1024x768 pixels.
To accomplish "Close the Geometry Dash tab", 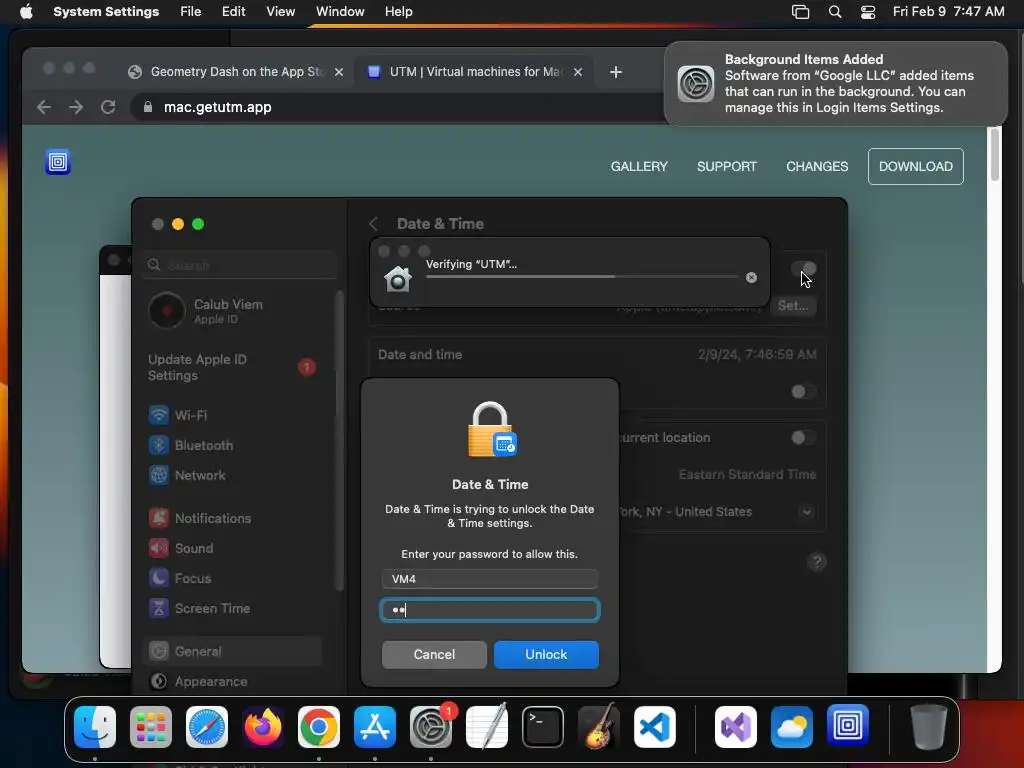I will click(x=339, y=72).
